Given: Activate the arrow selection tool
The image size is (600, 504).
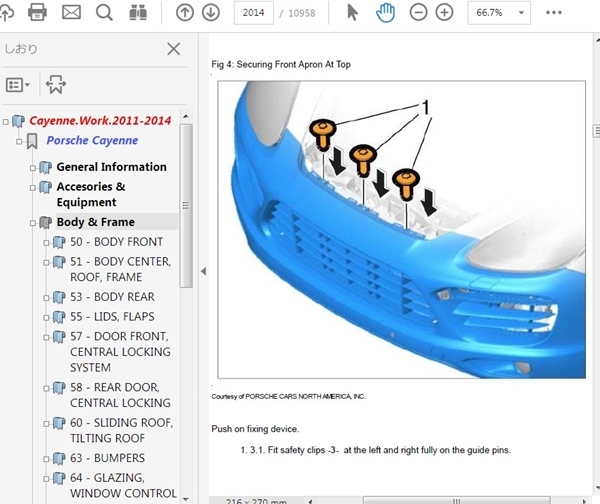Looking at the screenshot, I should point(352,12).
